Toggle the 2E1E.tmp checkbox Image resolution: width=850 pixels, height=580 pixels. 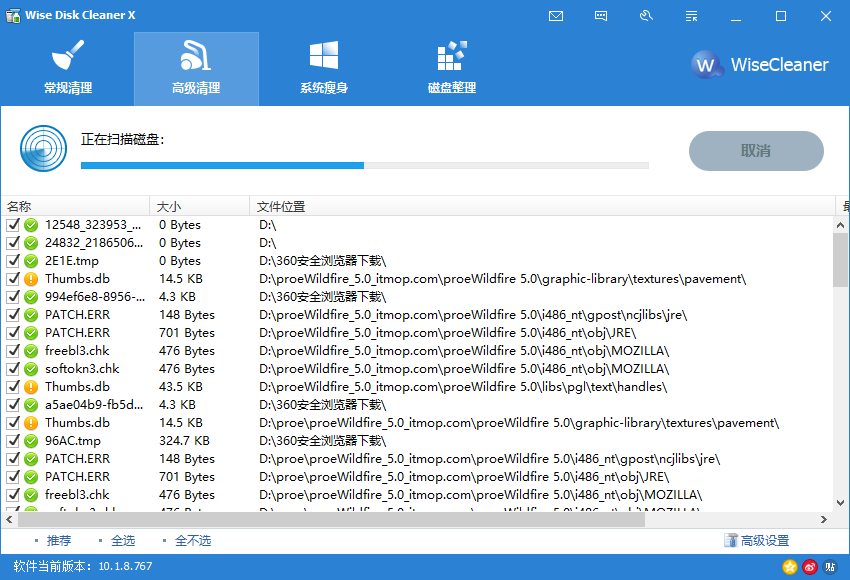click(13, 261)
